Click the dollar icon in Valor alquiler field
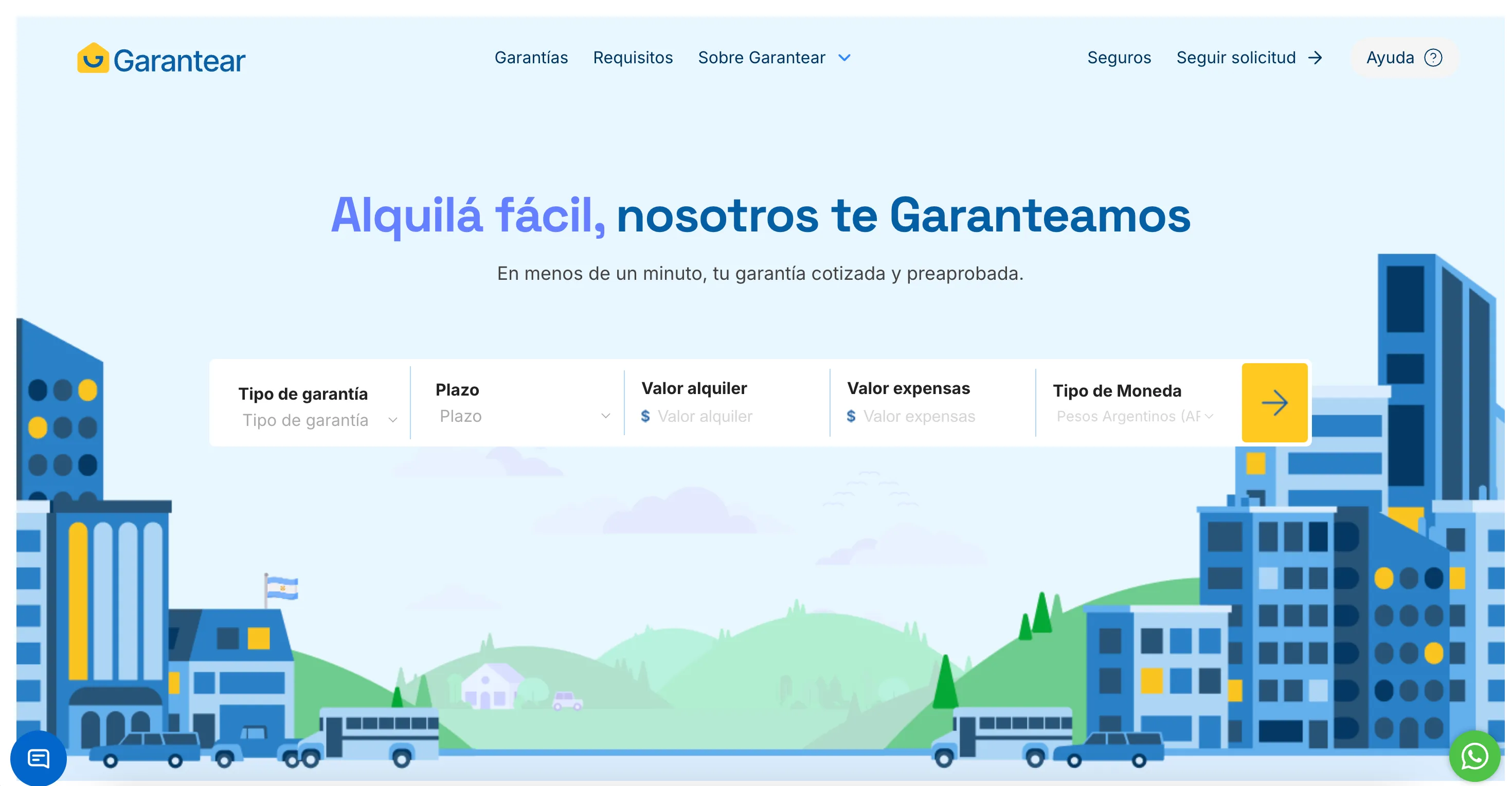 (645, 416)
